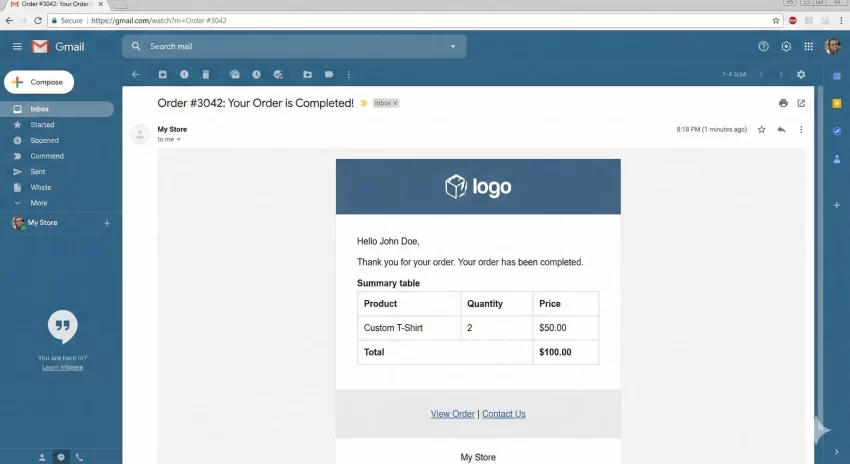This screenshot has width=850, height=464.
Task: Reply to My Store email
Action: [x=781, y=130]
